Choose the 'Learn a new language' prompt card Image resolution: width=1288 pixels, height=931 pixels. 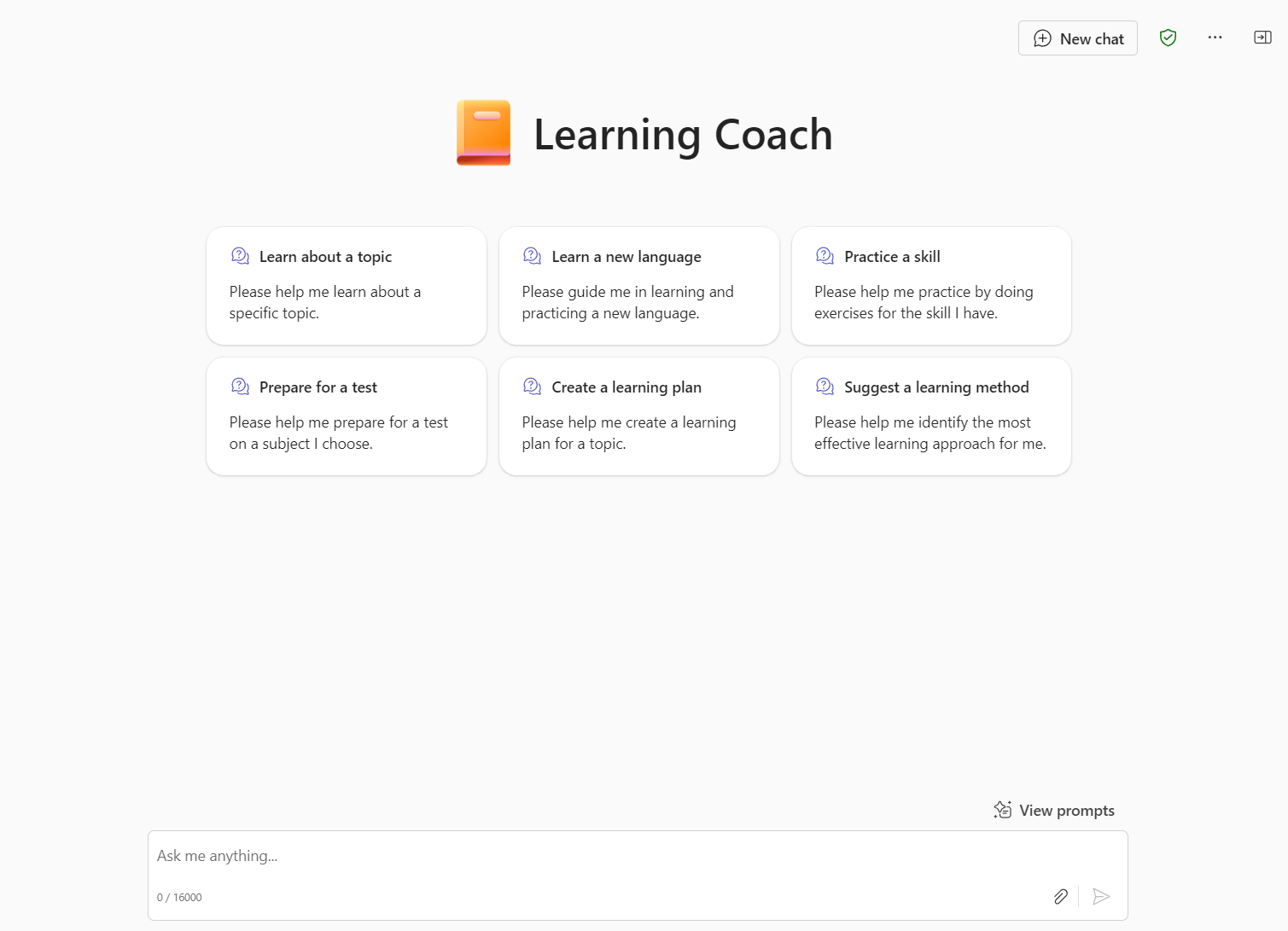tap(638, 286)
